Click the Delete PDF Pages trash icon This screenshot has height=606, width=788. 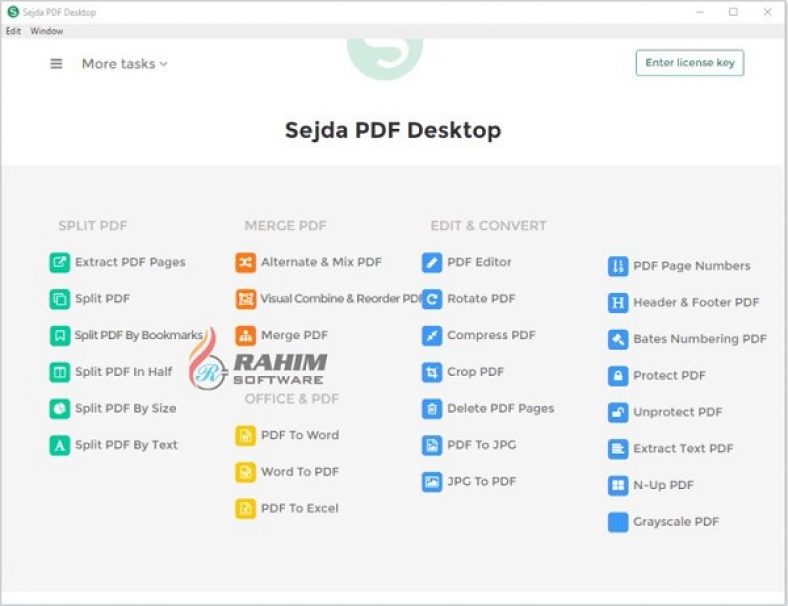pos(432,409)
